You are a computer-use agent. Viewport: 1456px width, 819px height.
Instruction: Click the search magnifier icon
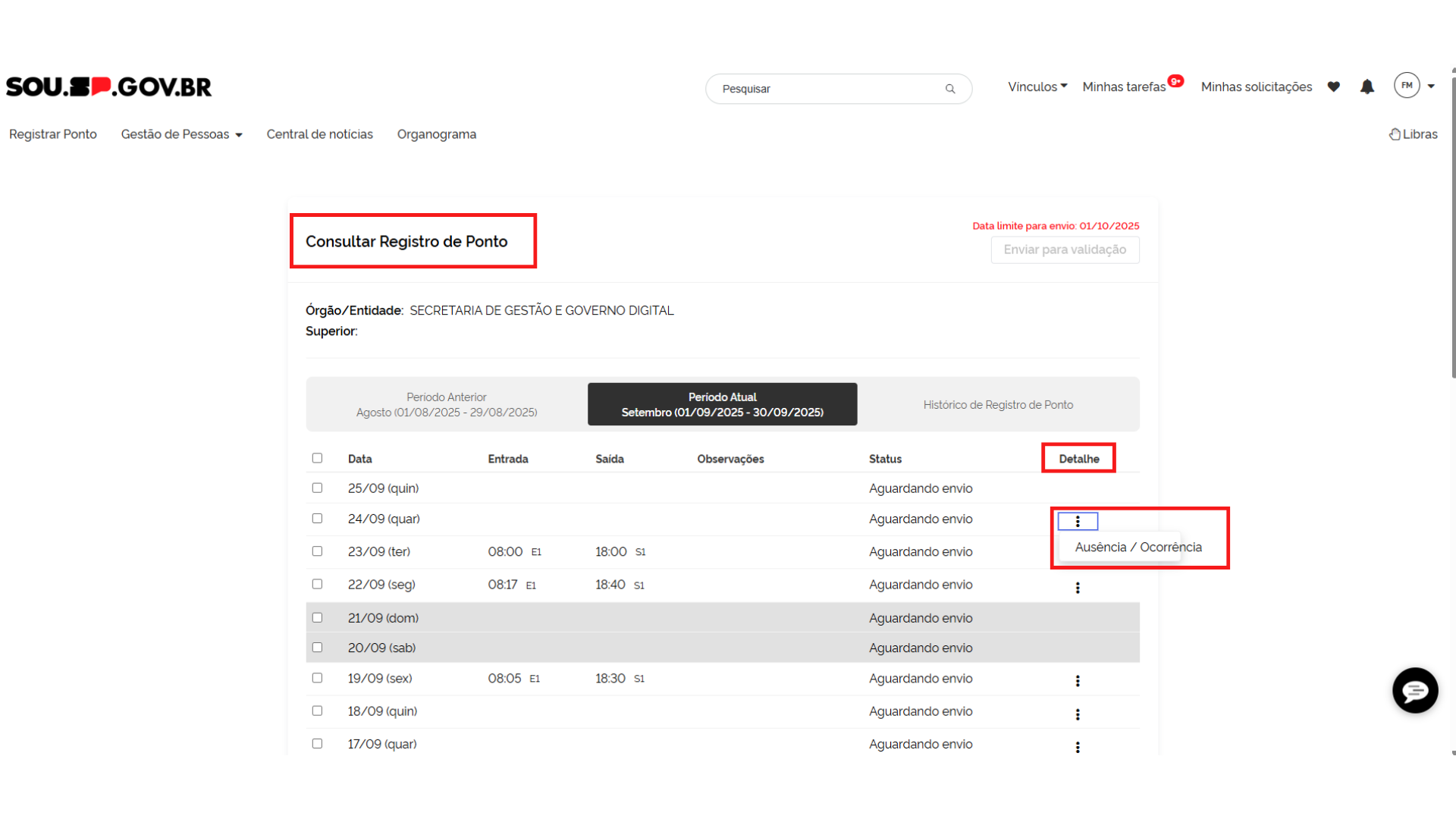coord(950,89)
